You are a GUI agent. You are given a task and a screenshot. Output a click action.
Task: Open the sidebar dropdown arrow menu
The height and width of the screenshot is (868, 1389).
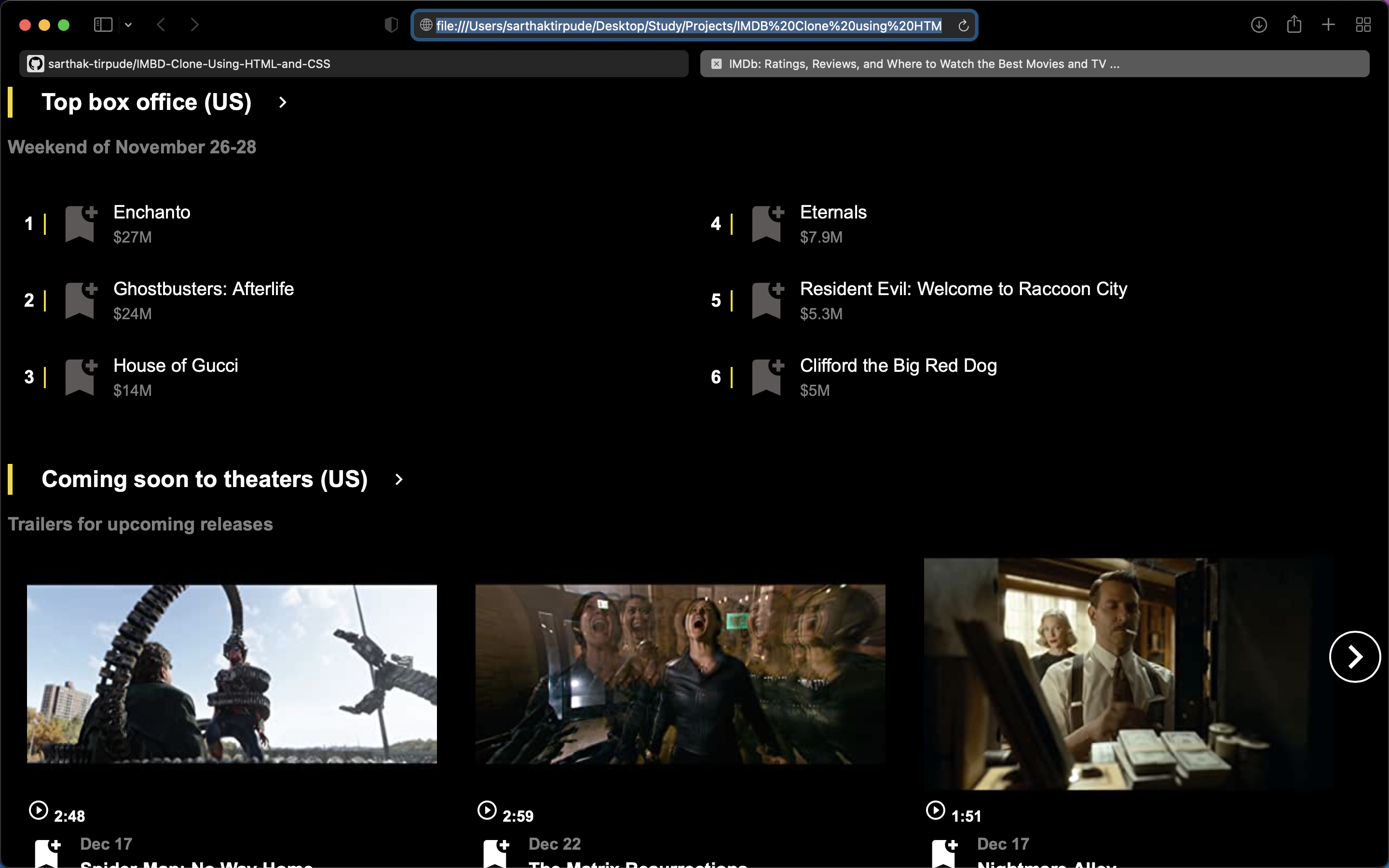[x=129, y=25]
